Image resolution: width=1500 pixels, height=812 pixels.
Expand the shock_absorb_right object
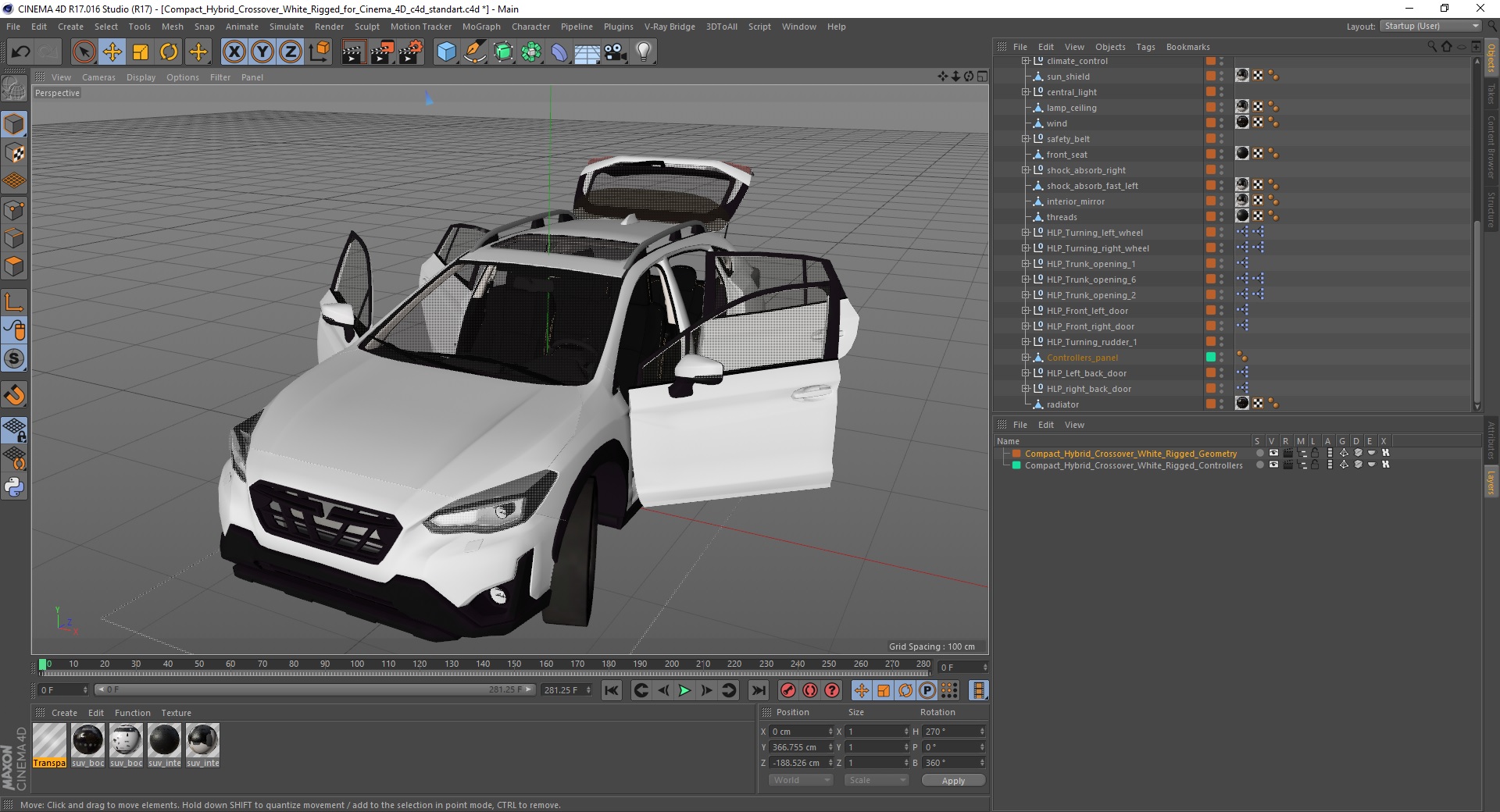tap(1026, 170)
